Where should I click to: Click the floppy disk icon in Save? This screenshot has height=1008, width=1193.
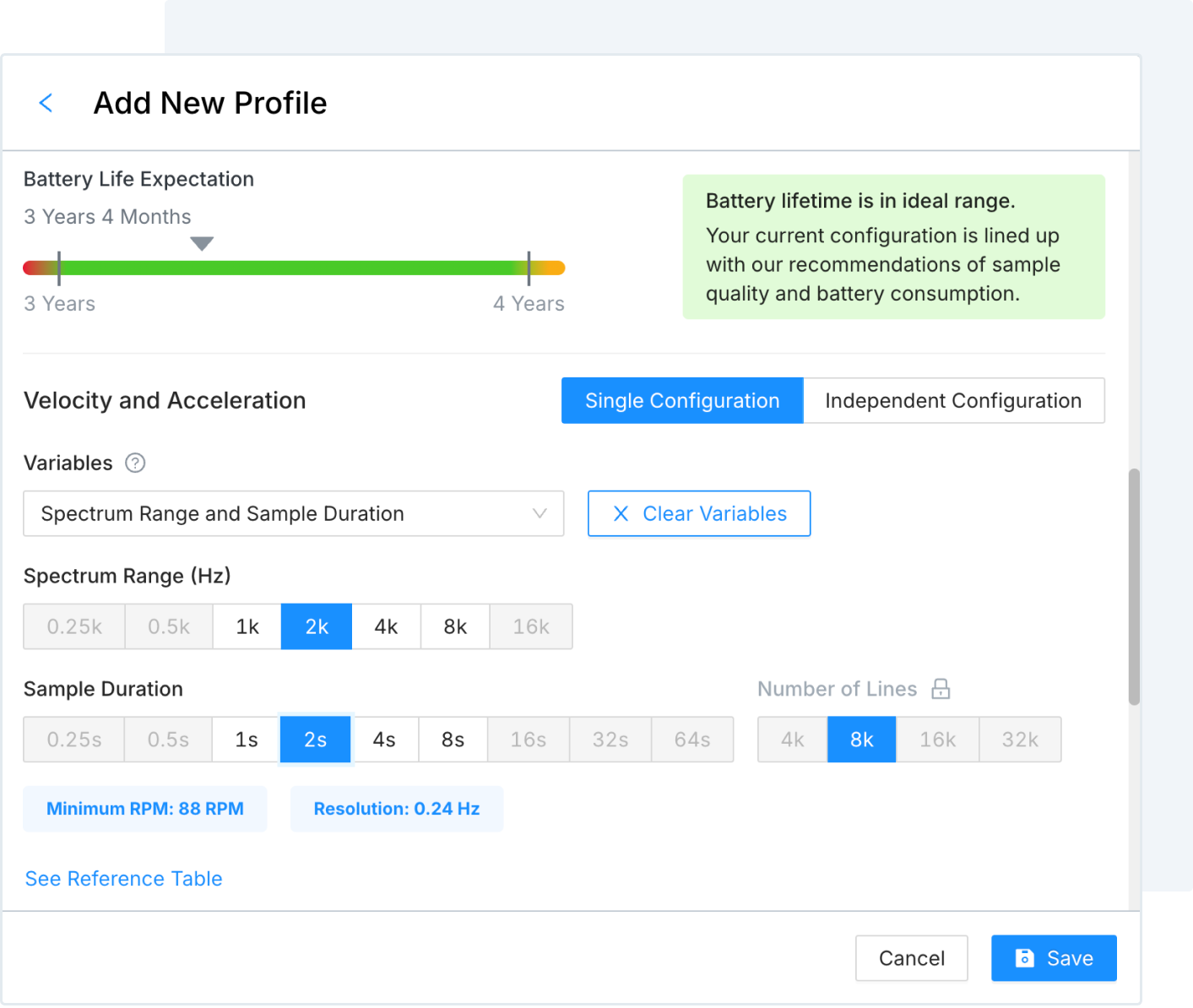pyautogui.click(x=1024, y=958)
